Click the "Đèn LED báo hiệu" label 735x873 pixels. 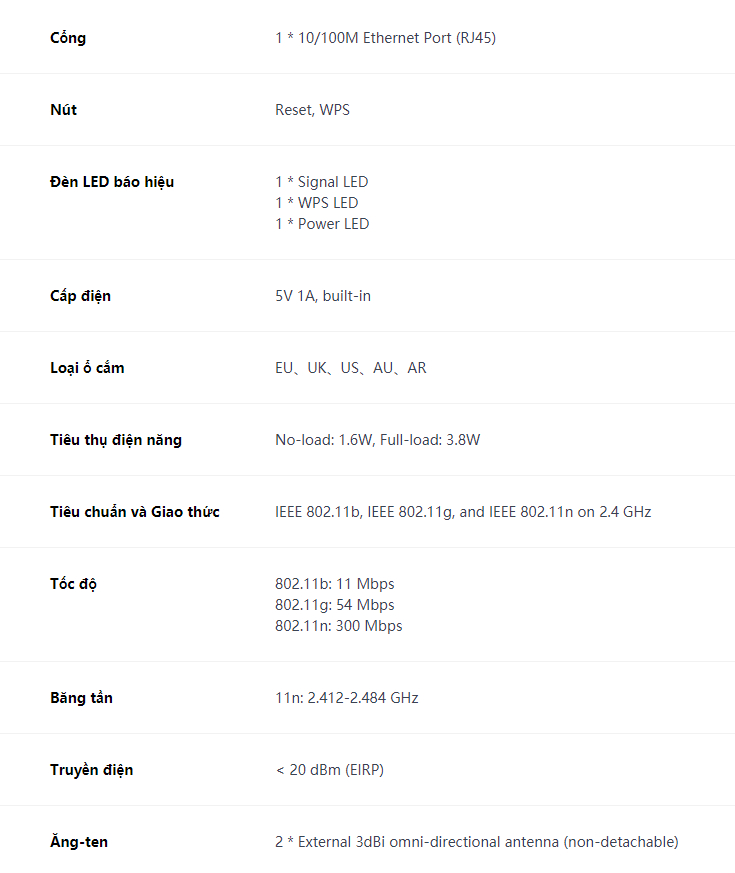112,182
